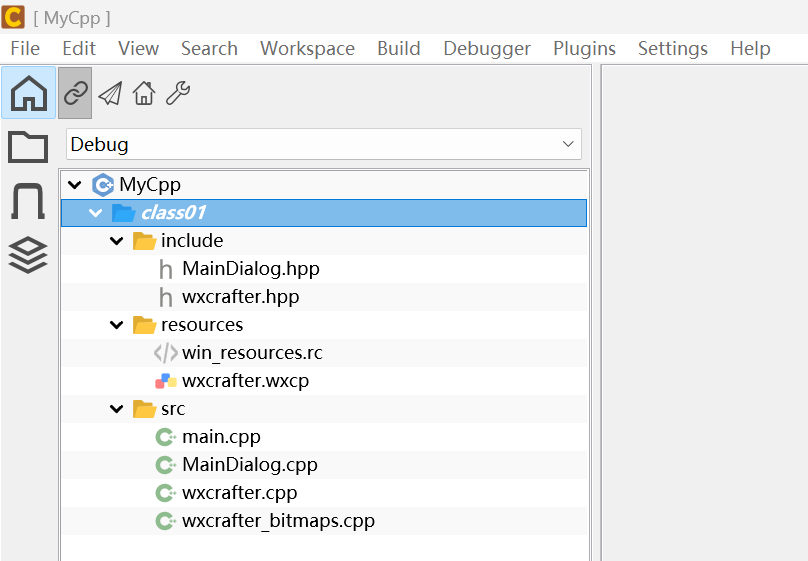The height and width of the screenshot is (561, 808).
Task: Select MainDialog.hpp file name
Action: (250, 269)
